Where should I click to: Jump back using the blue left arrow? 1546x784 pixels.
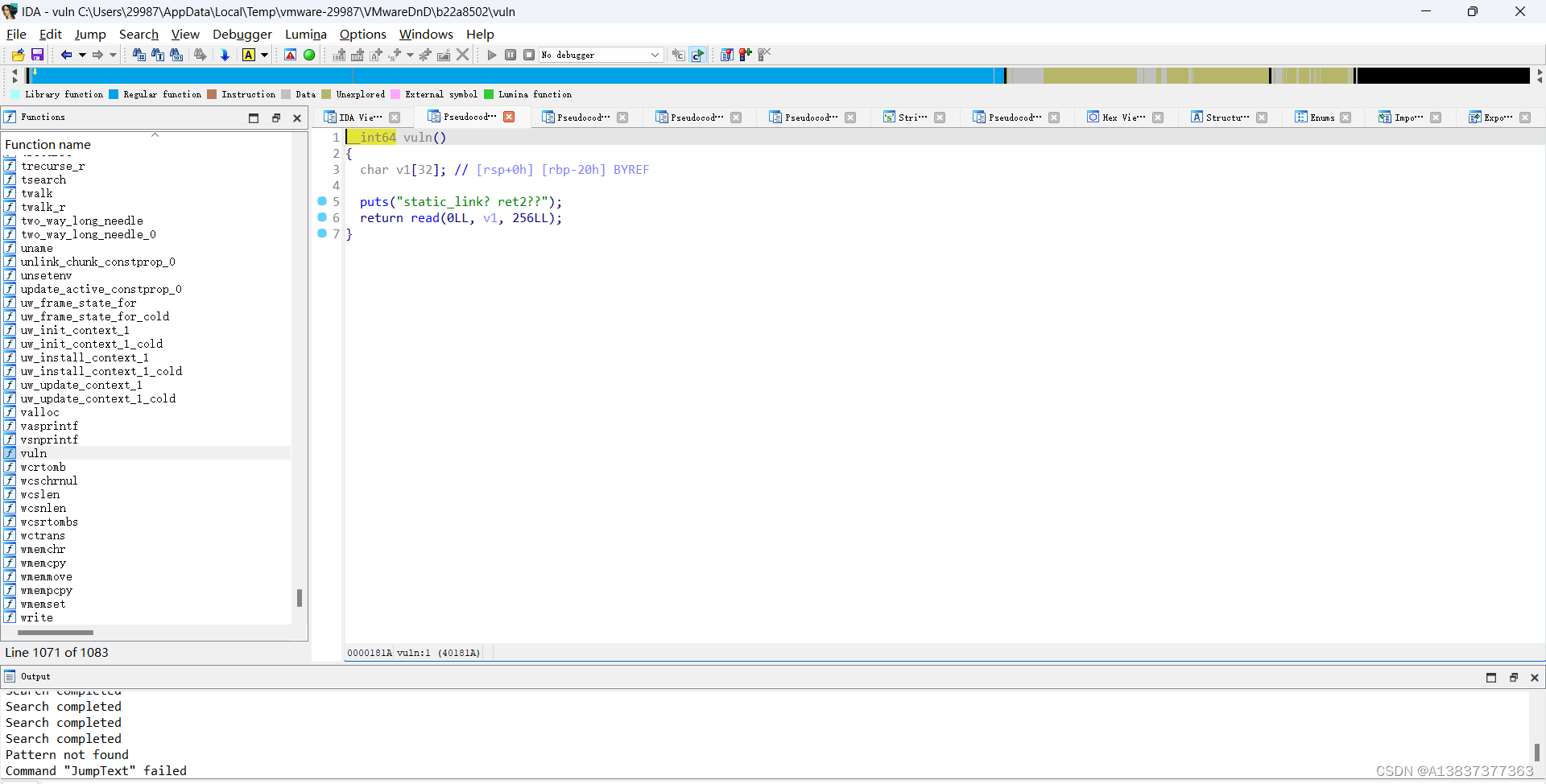(66, 55)
